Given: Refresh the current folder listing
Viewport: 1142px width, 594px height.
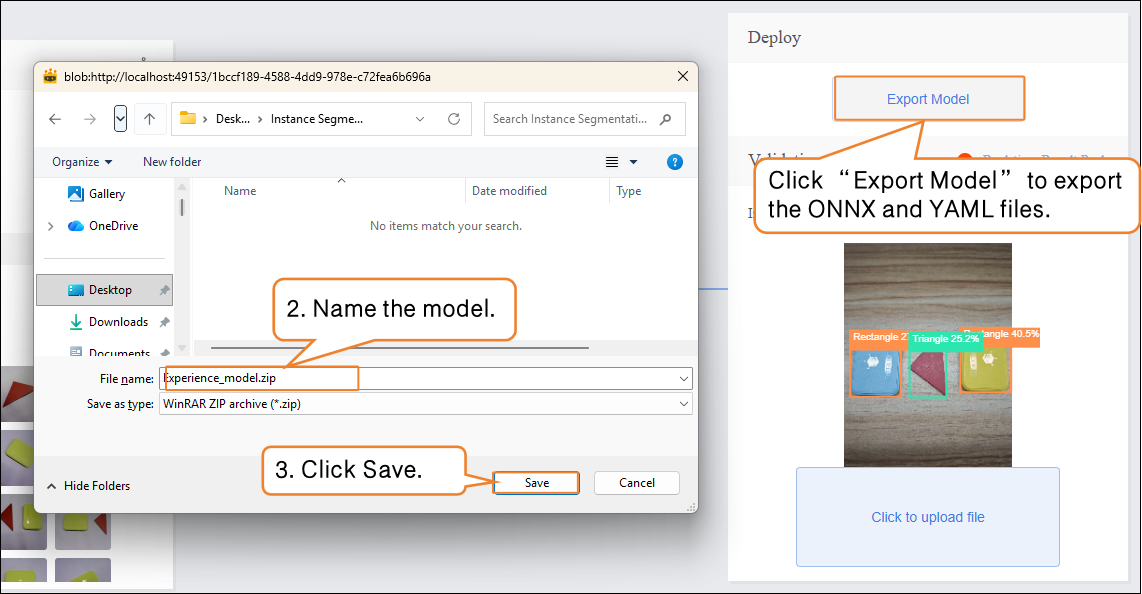Looking at the screenshot, I should point(453,119).
